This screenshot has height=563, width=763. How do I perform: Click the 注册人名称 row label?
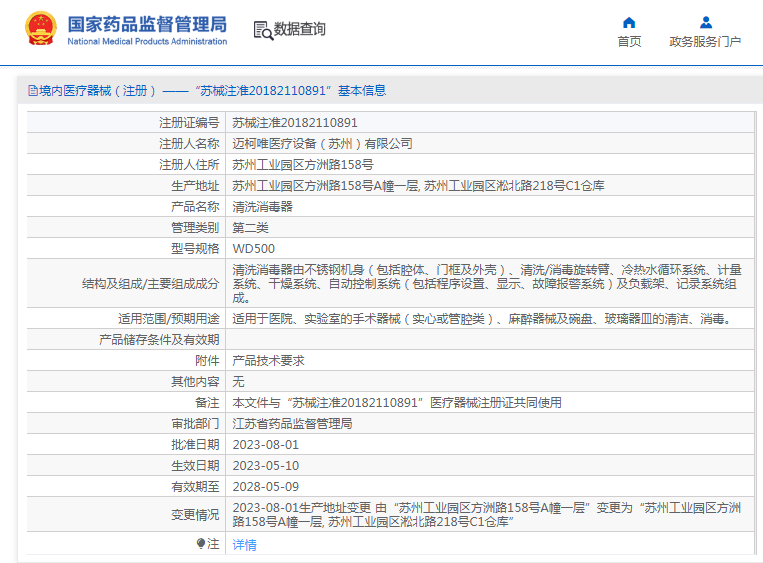pos(189,144)
